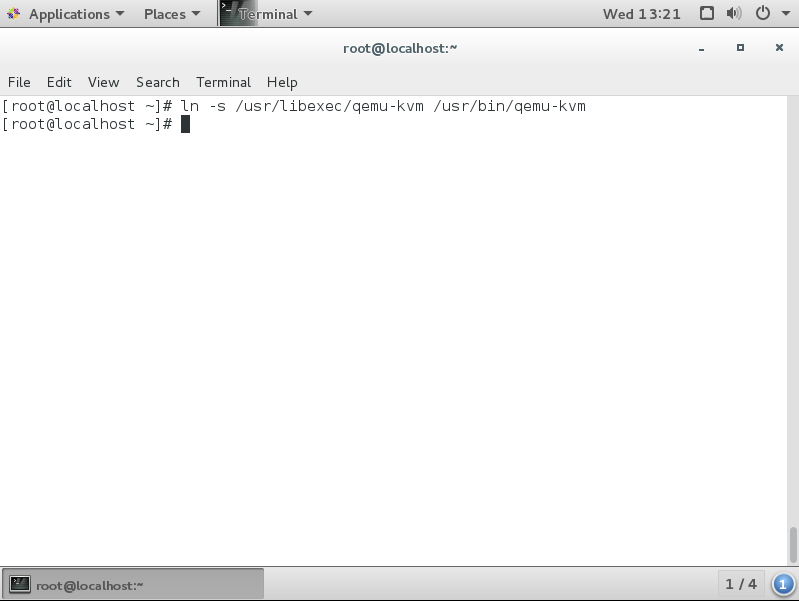Click the terminal prompt cursor line
The width and height of the screenshot is (799, 601).
(x=185, y=124)
